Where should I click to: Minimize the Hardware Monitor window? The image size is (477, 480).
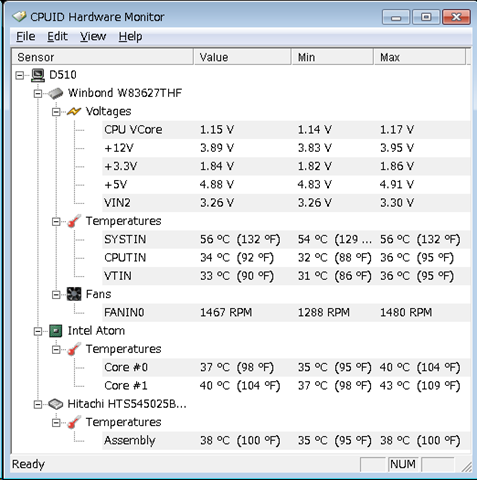tap(396, 17)
